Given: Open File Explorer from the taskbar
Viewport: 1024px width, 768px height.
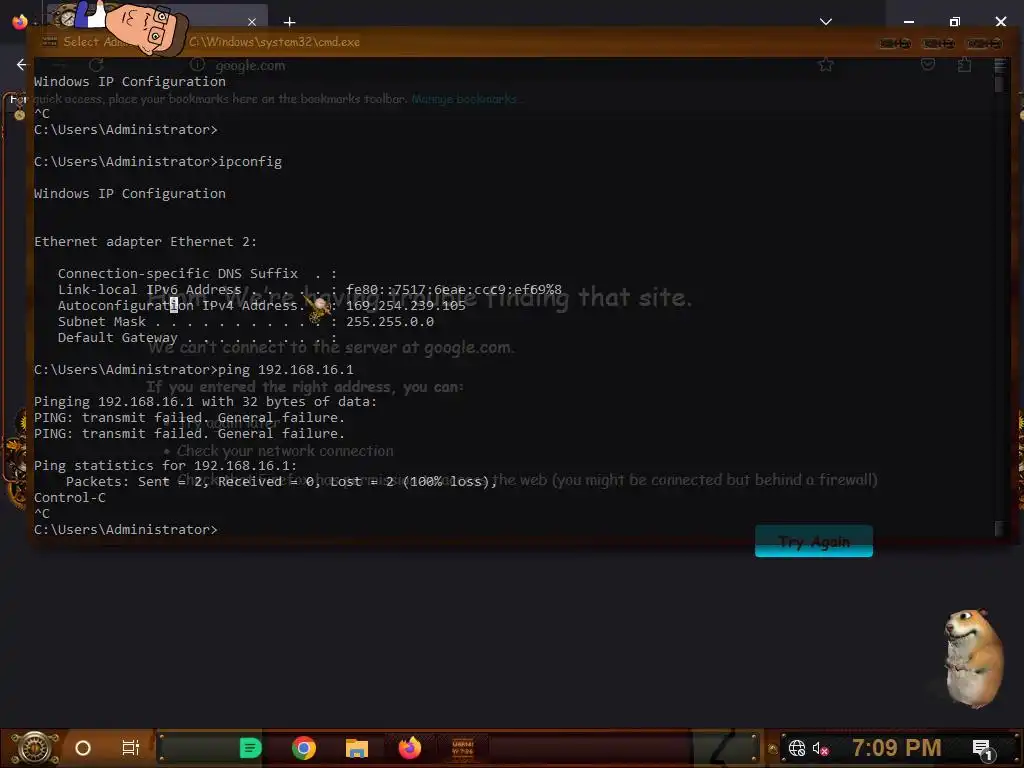Looking at the screenshot, I should coord(357,748).
